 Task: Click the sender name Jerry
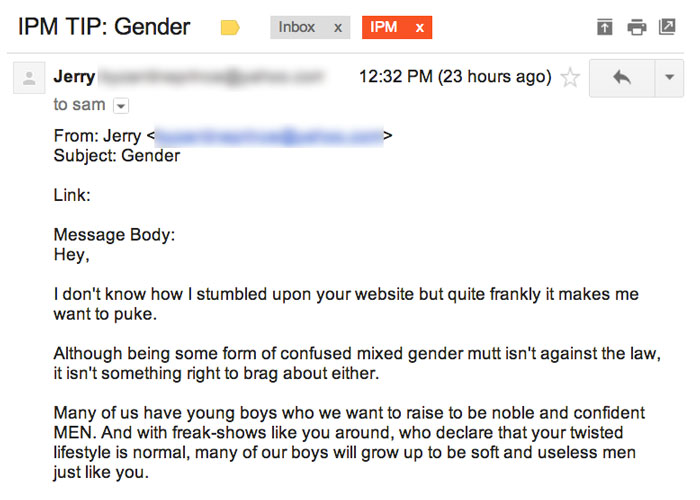pyautogui.click(x=74, y=77)
